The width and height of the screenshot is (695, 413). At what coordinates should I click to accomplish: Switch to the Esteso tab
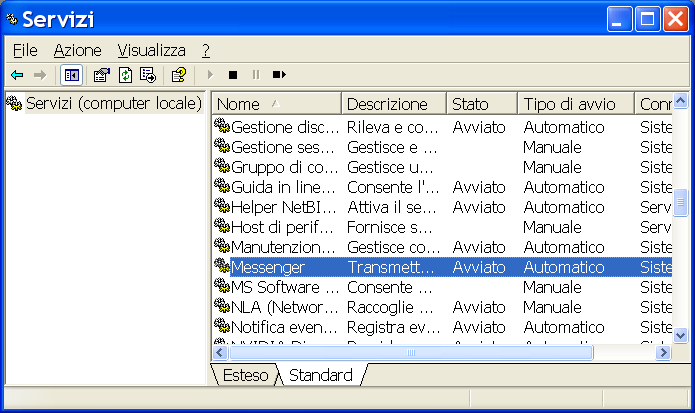(244, 375)
